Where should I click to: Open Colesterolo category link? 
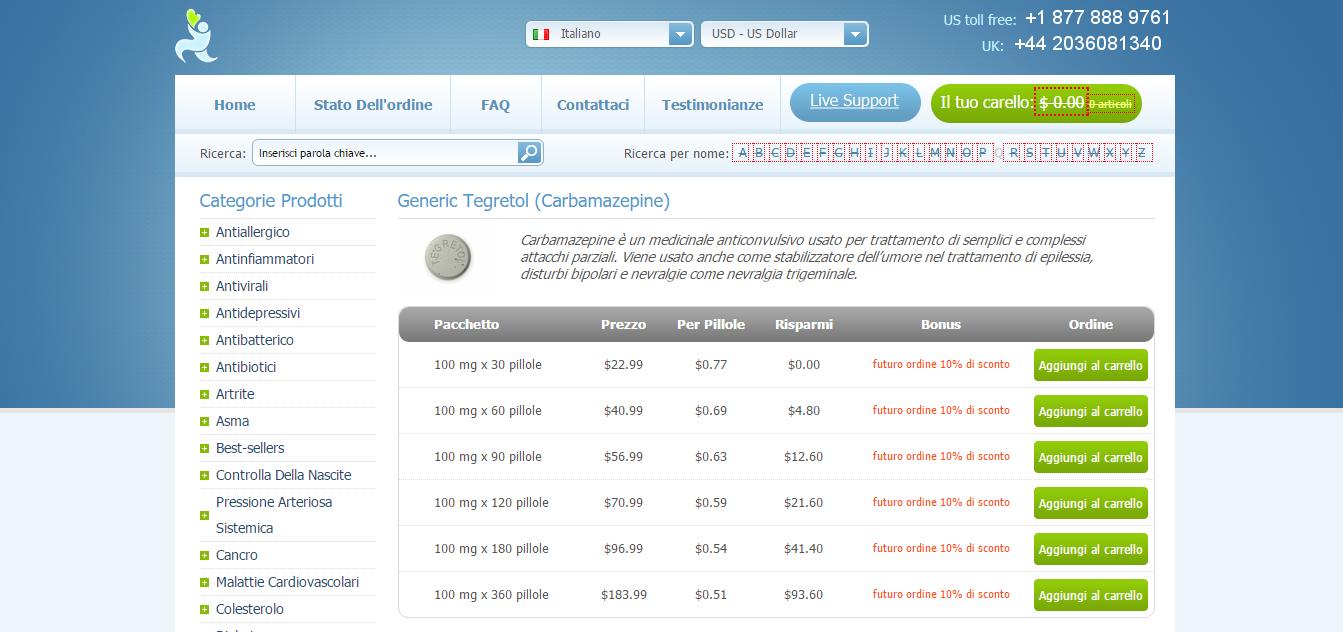tap(250, 609)
